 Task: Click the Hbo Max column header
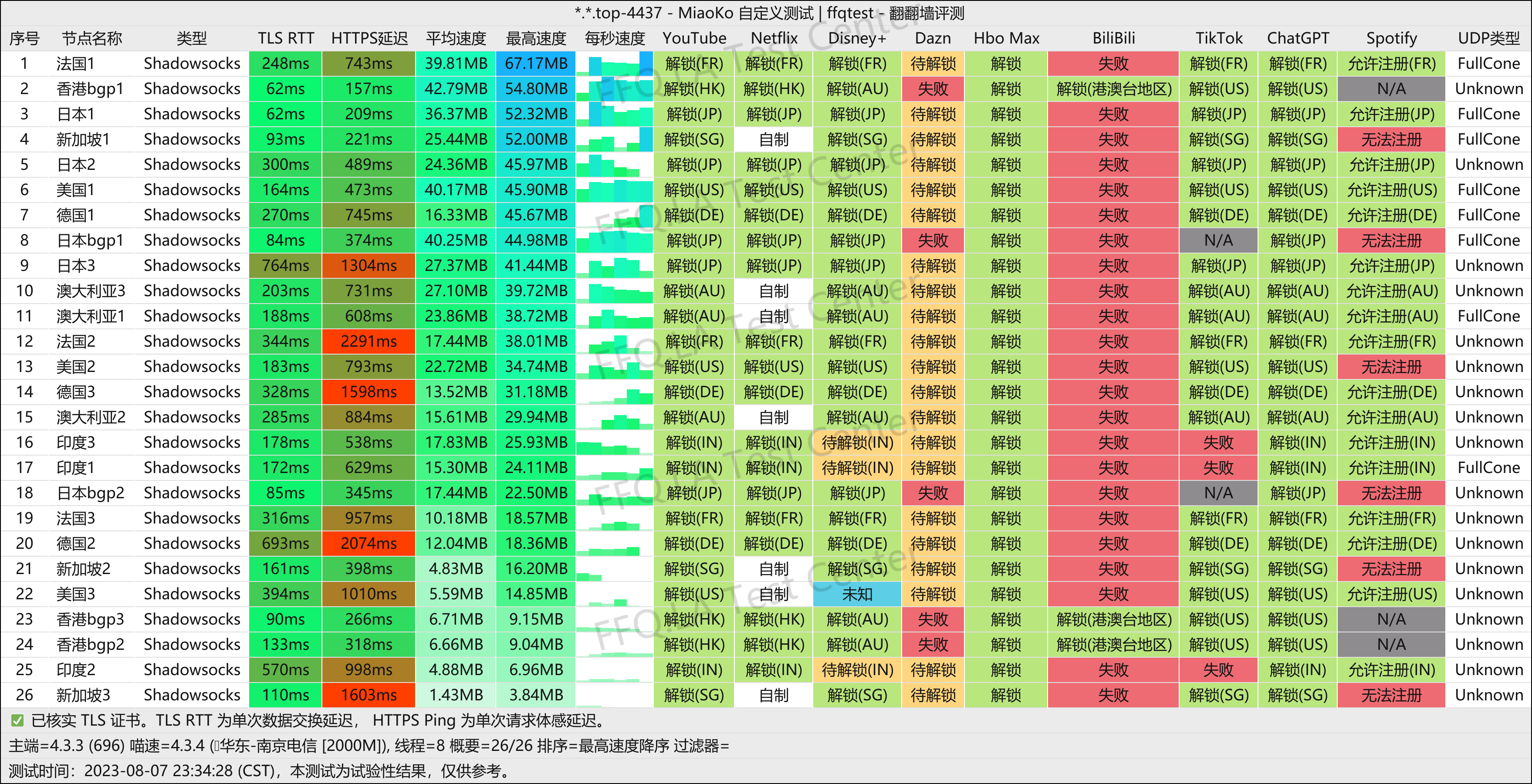[x=1006, y=38]
